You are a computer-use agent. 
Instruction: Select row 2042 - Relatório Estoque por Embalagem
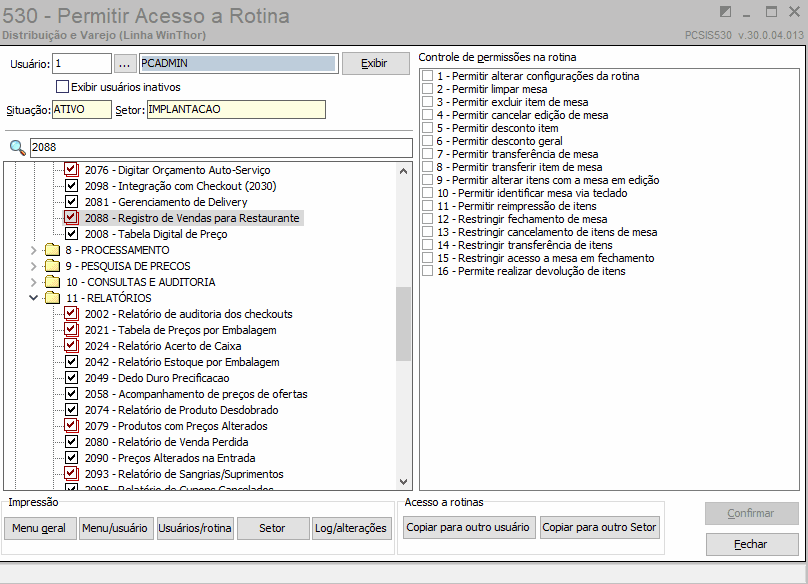click(x=182, y=362)
